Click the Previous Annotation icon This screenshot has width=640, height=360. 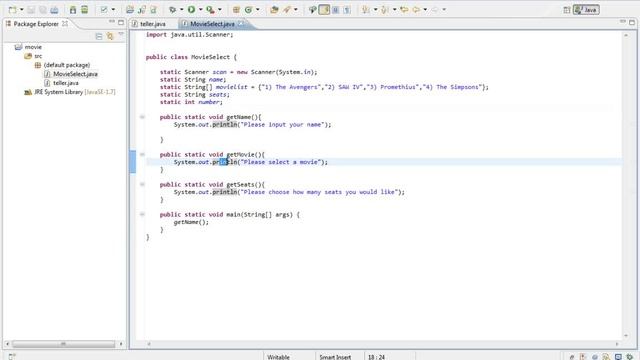pos(384,9)
